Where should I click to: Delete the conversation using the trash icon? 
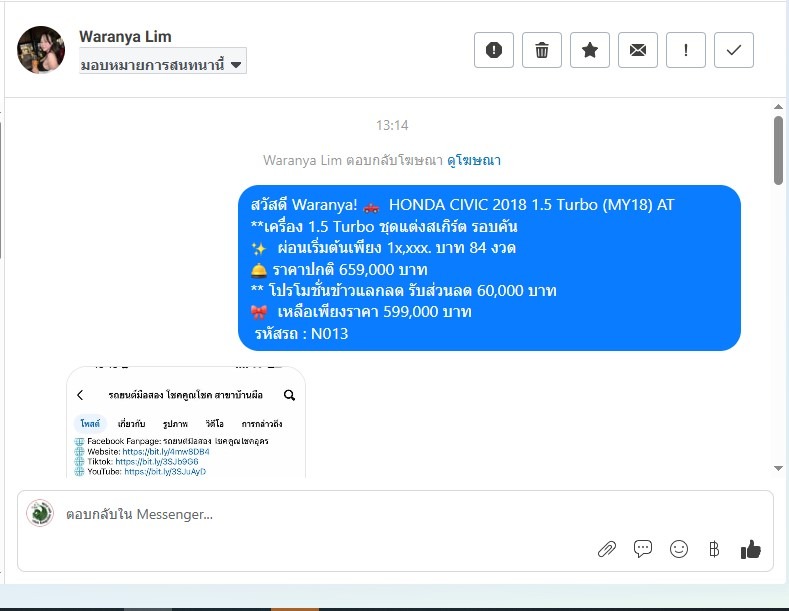pyautogui.click(x=542, y=50)
